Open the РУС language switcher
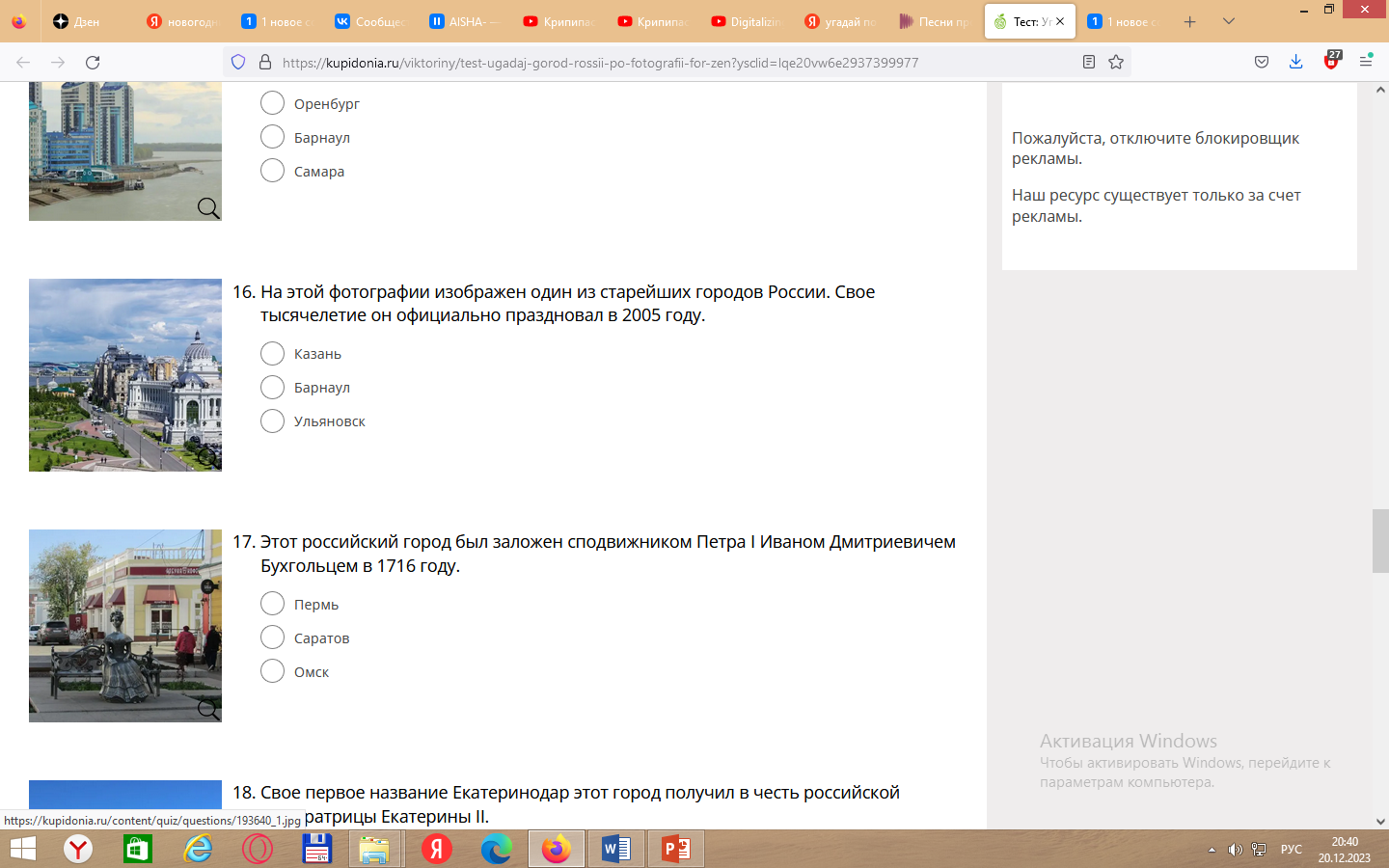This screenshot has height=868, width=1389. pyautogui.click(x=1291, y=850)
